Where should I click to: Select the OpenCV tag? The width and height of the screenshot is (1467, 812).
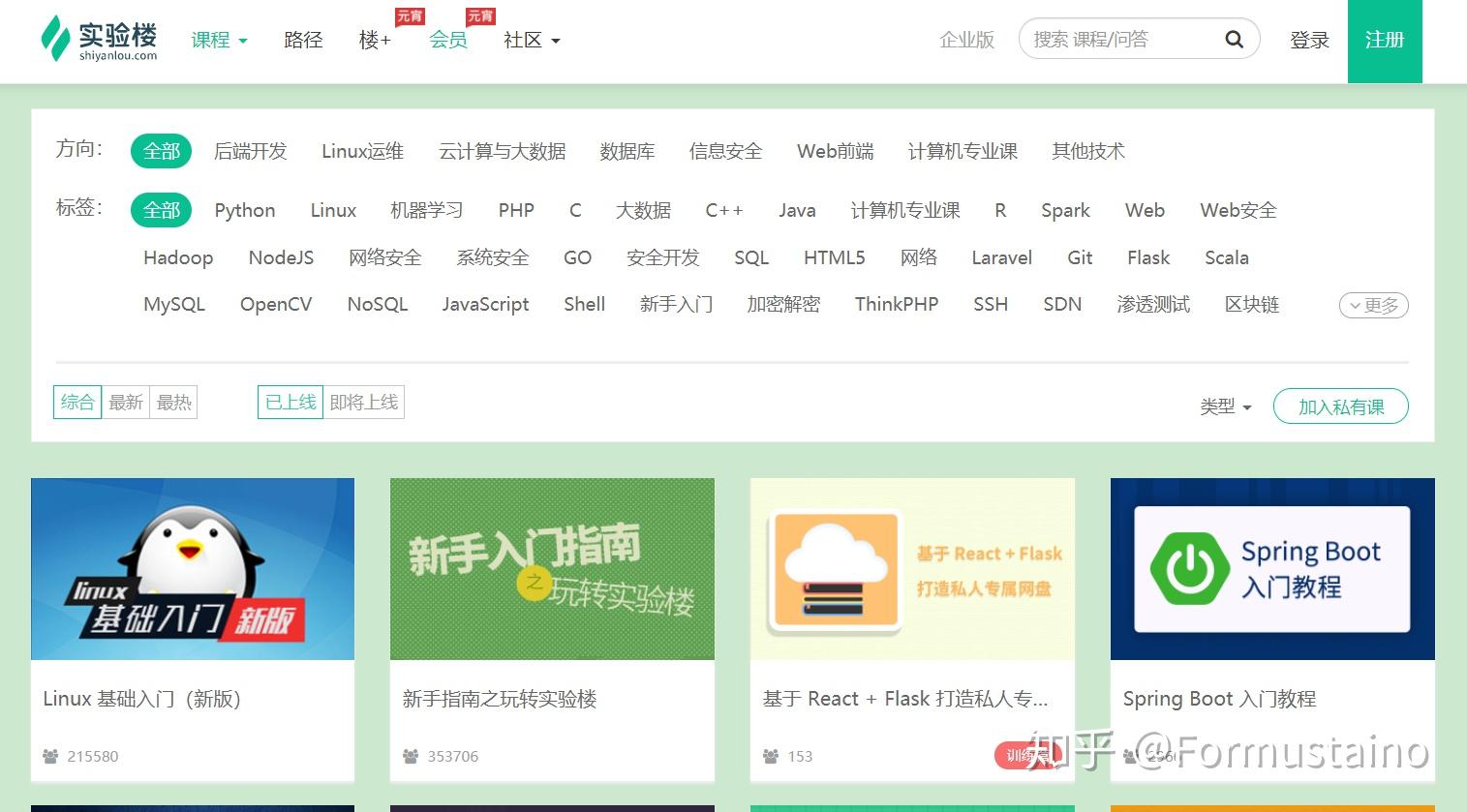[276, 304]
